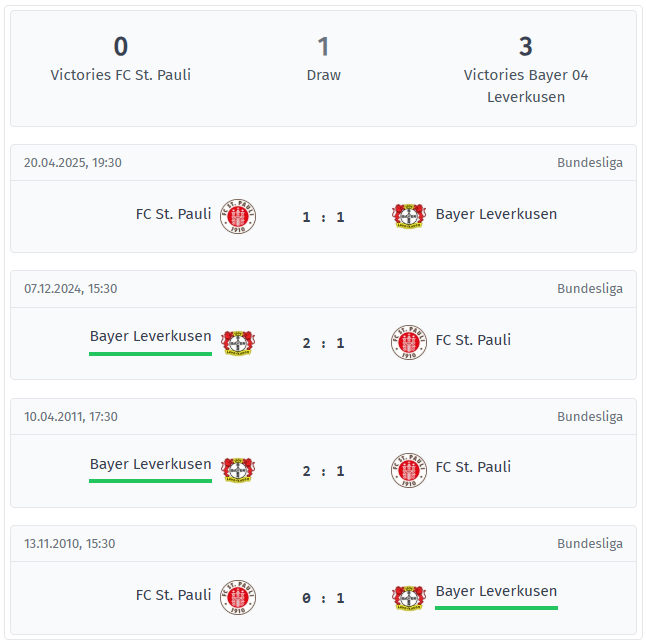Select Bundesliga label on the 13.11.2010 match
This screenshot has height=644, width=646.
(590, 544)
